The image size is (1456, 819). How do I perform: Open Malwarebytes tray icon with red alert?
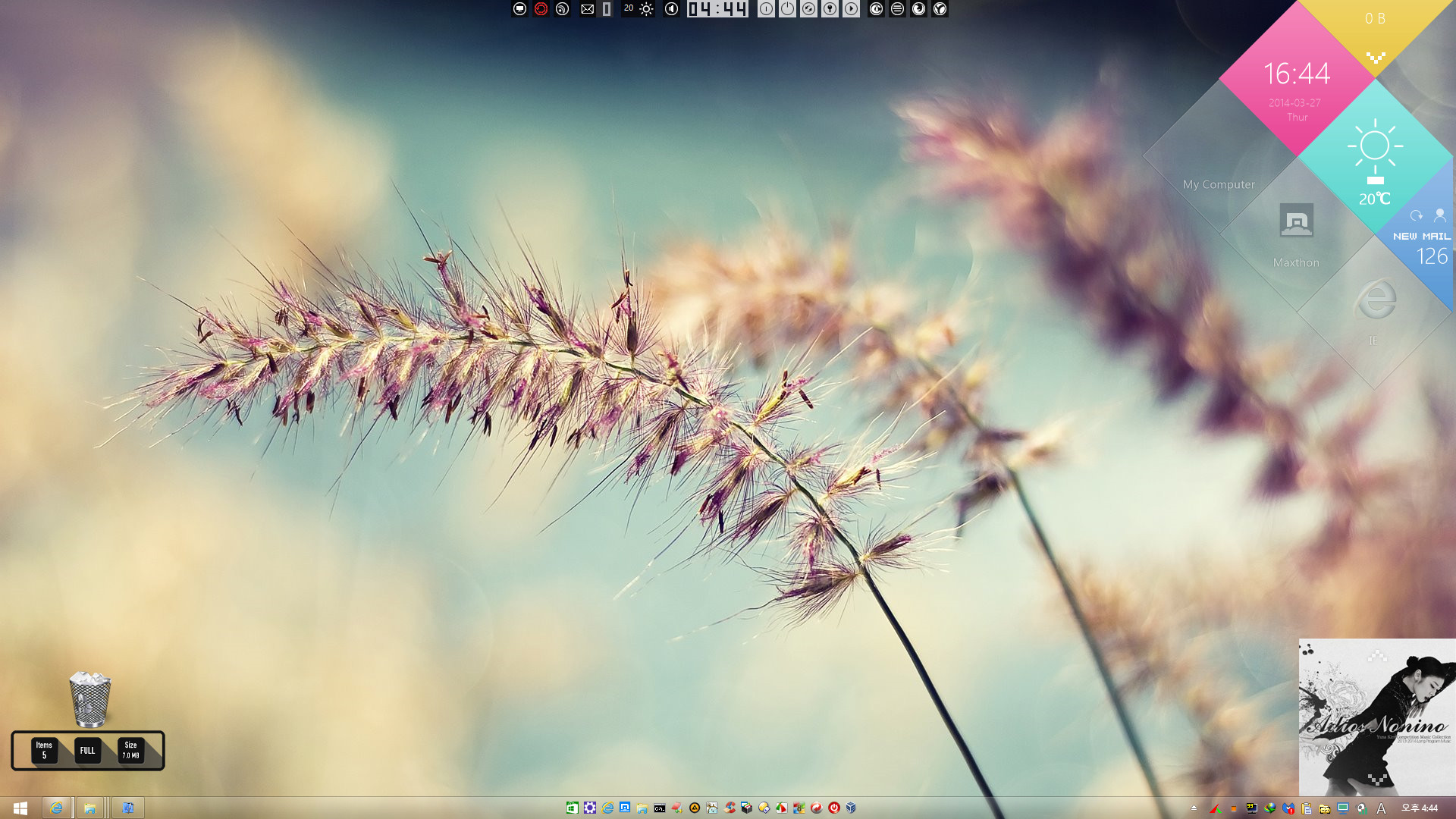pos(1288,808)
